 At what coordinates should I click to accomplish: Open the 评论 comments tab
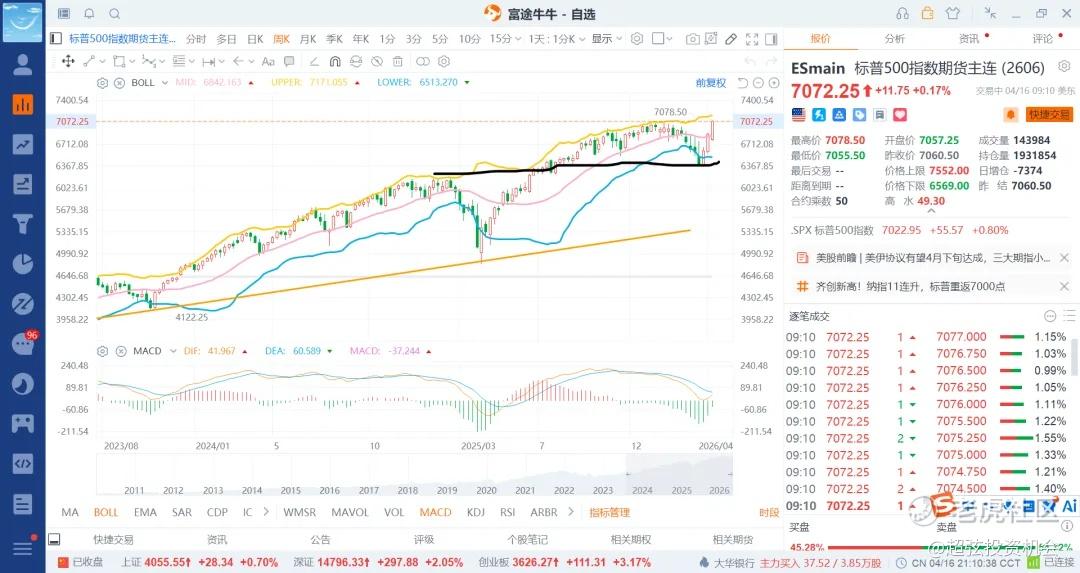click(1042, 39)
